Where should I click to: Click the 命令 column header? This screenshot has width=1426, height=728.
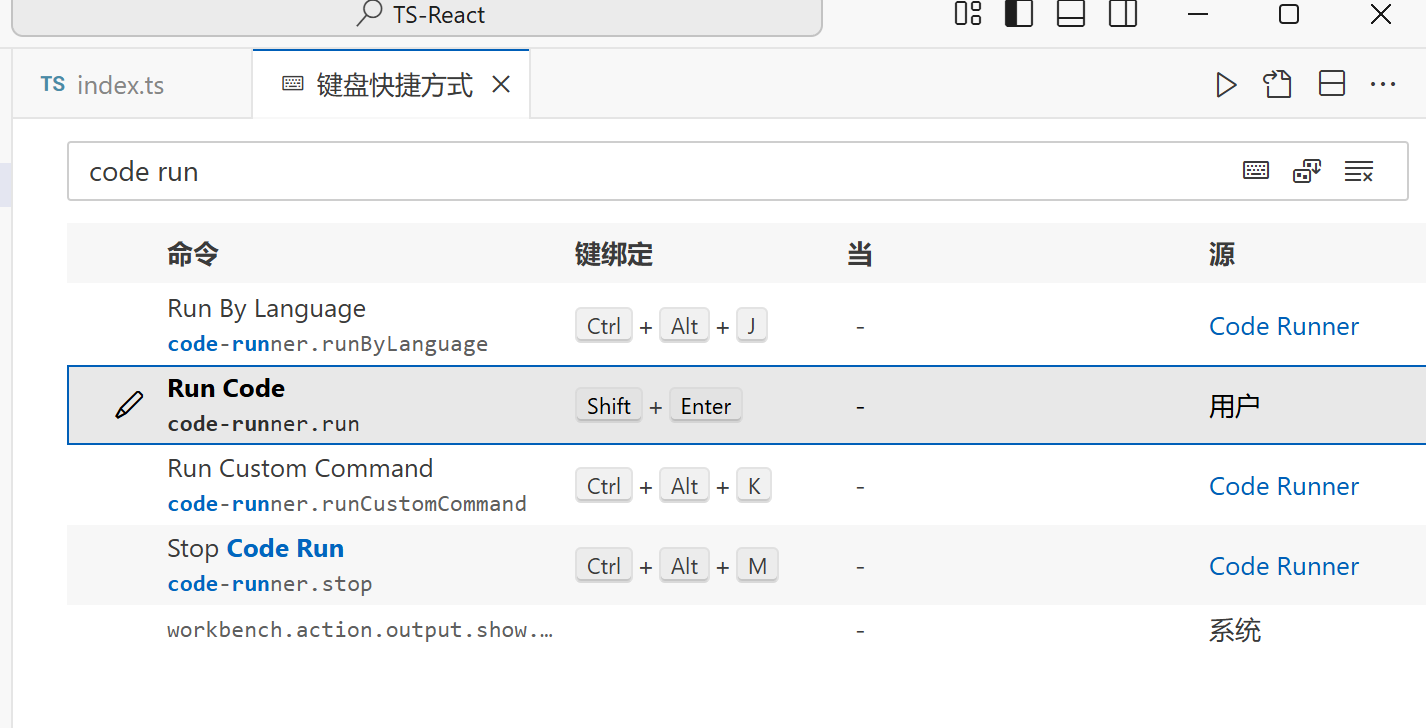193,254
